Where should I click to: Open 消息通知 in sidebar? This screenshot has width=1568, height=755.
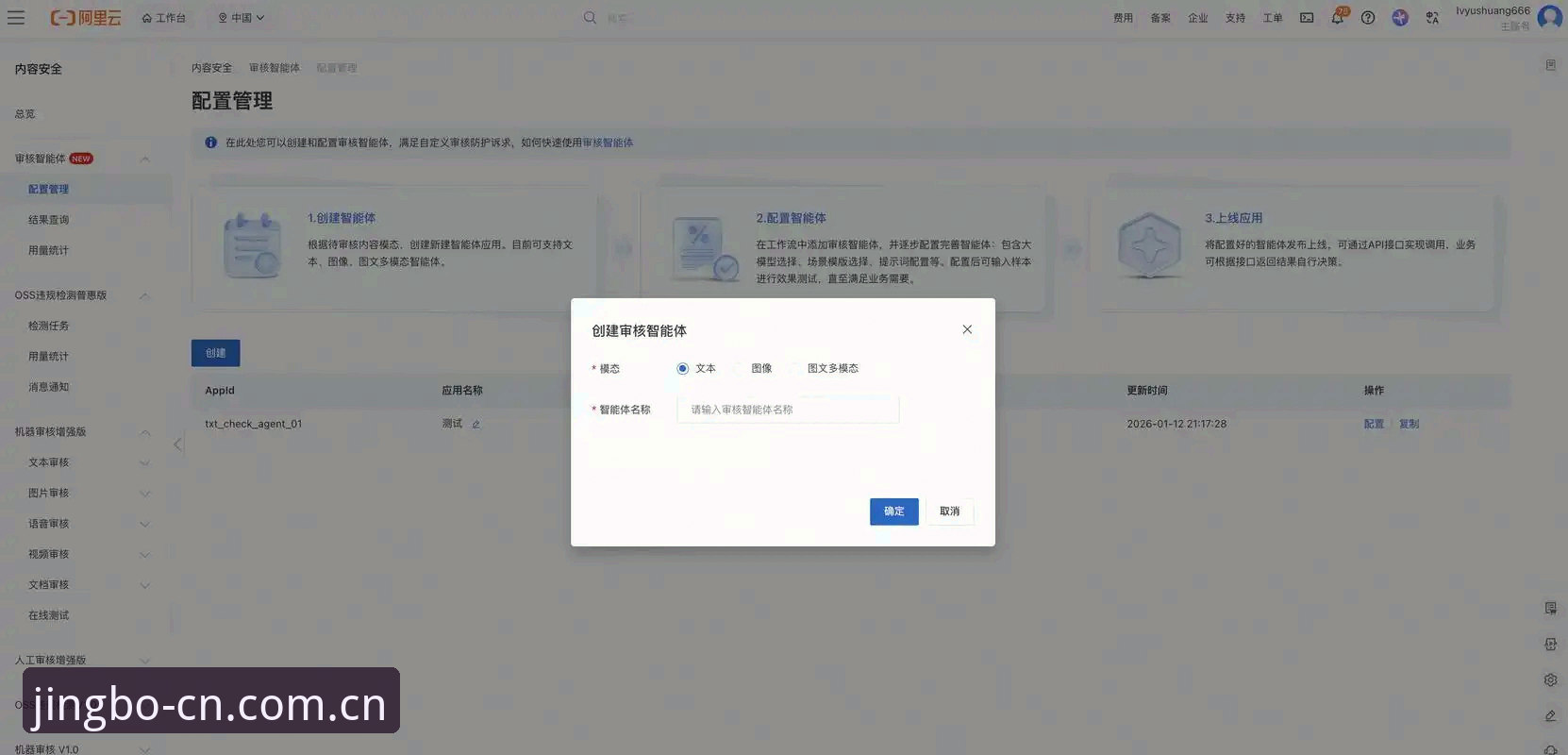tap(48, 387)
